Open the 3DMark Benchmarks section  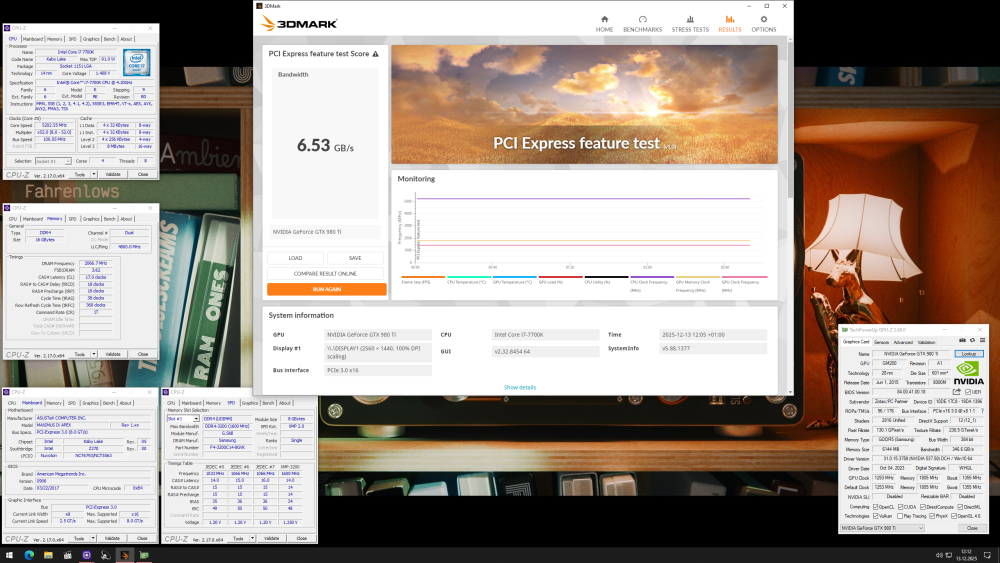[642, 24]
